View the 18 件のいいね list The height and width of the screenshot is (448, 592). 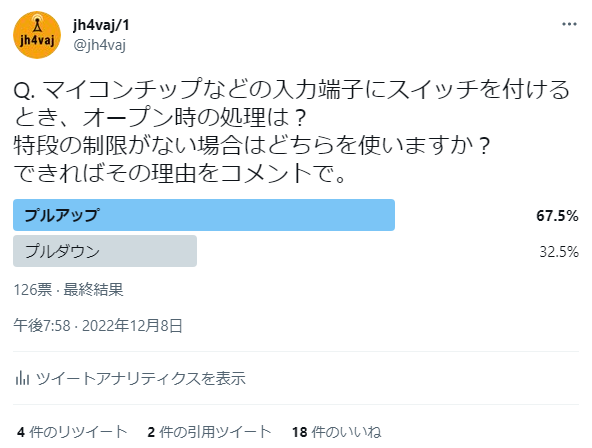tap(336, 432)
